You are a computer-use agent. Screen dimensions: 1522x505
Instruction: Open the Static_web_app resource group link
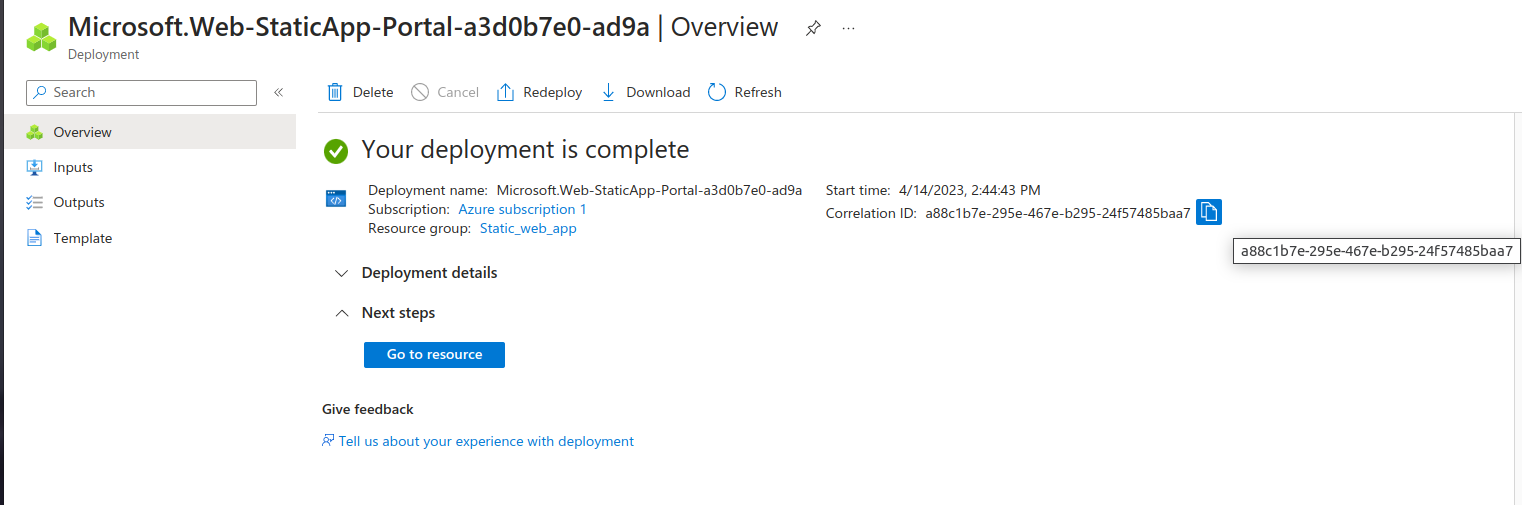[528, 228]
